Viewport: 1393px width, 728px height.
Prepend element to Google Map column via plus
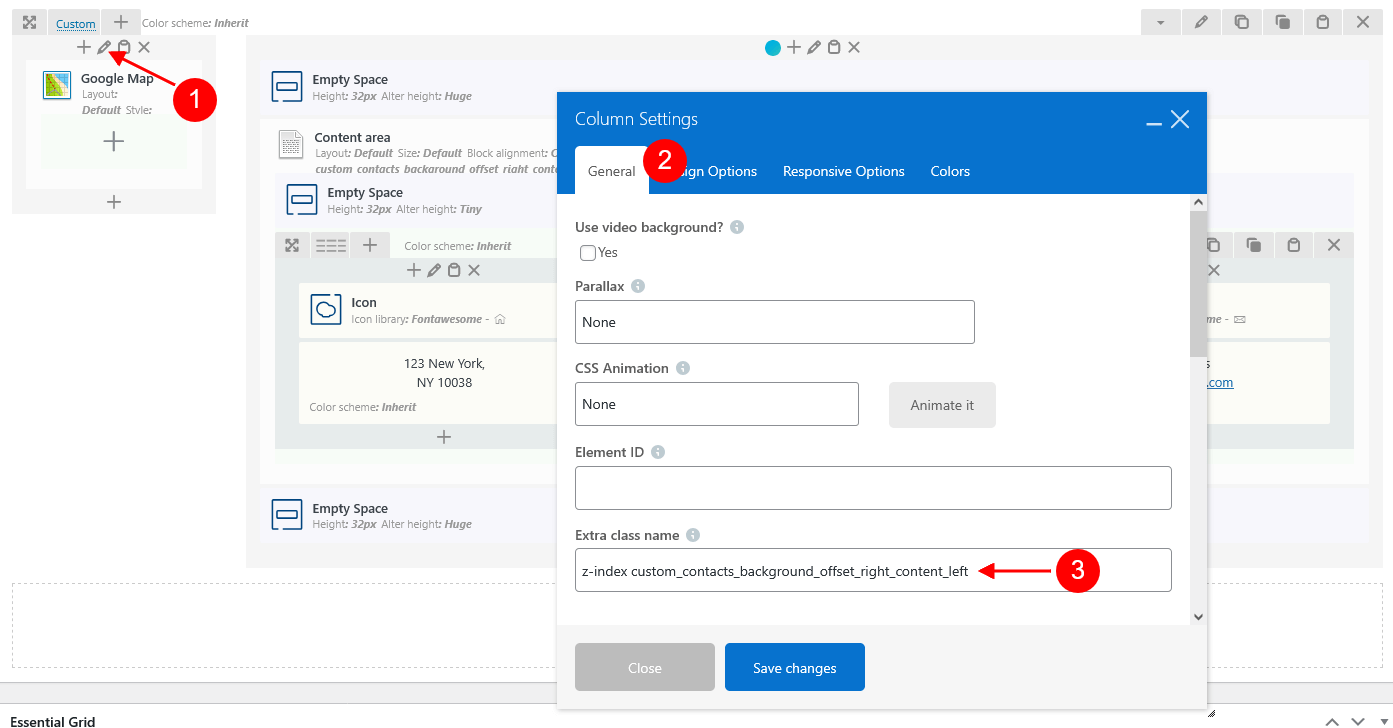pos(83,47)
